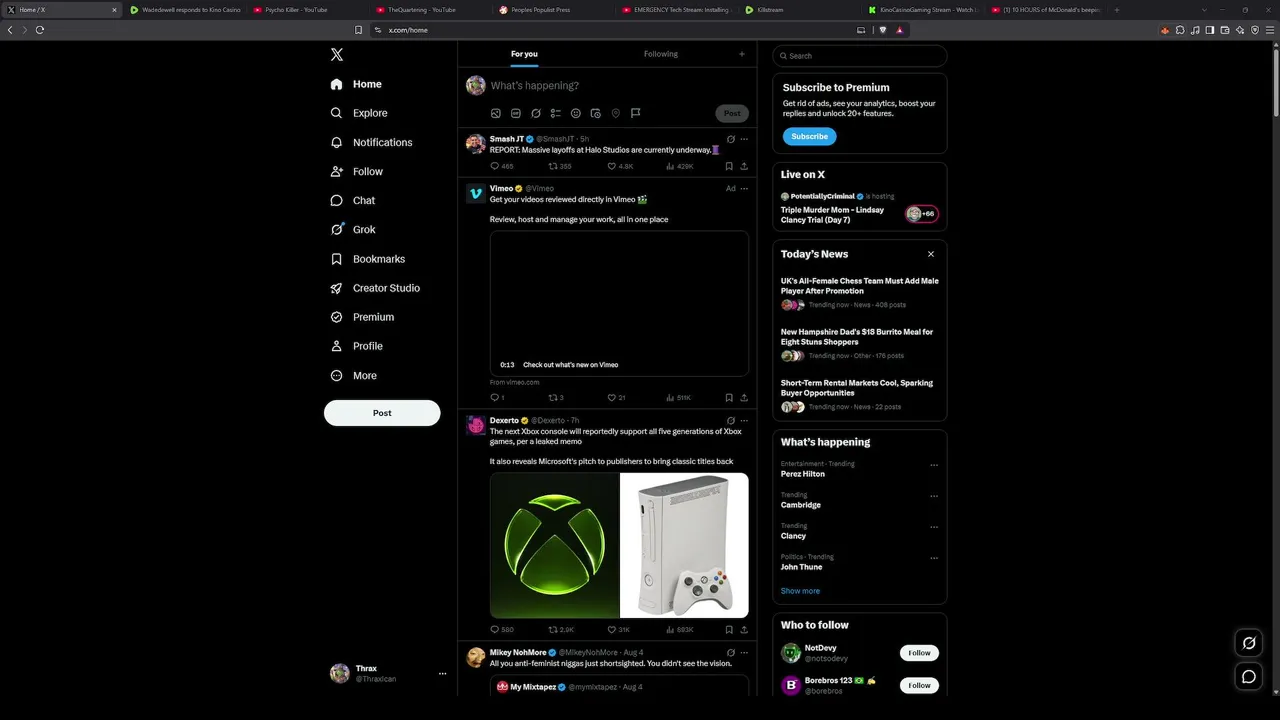Viewport: 1280px width, 720px height.
Task: Open options for Cambridge trend
Action: 934,496
